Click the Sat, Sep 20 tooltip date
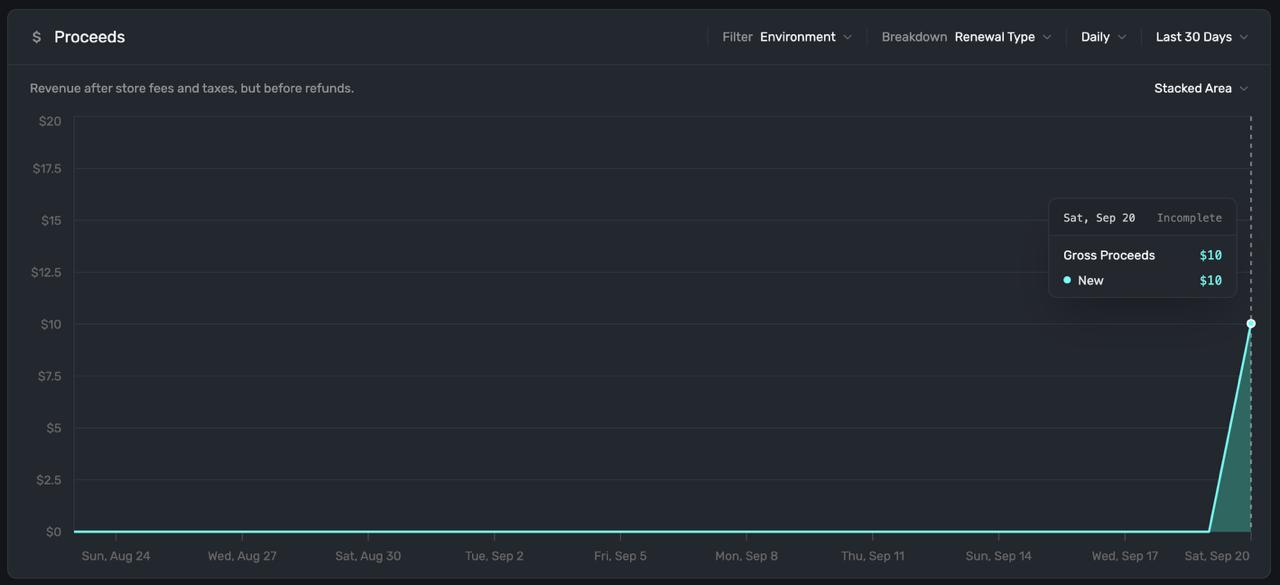The width and height of the screenshot is (1280, 585). click(1099, 218)
